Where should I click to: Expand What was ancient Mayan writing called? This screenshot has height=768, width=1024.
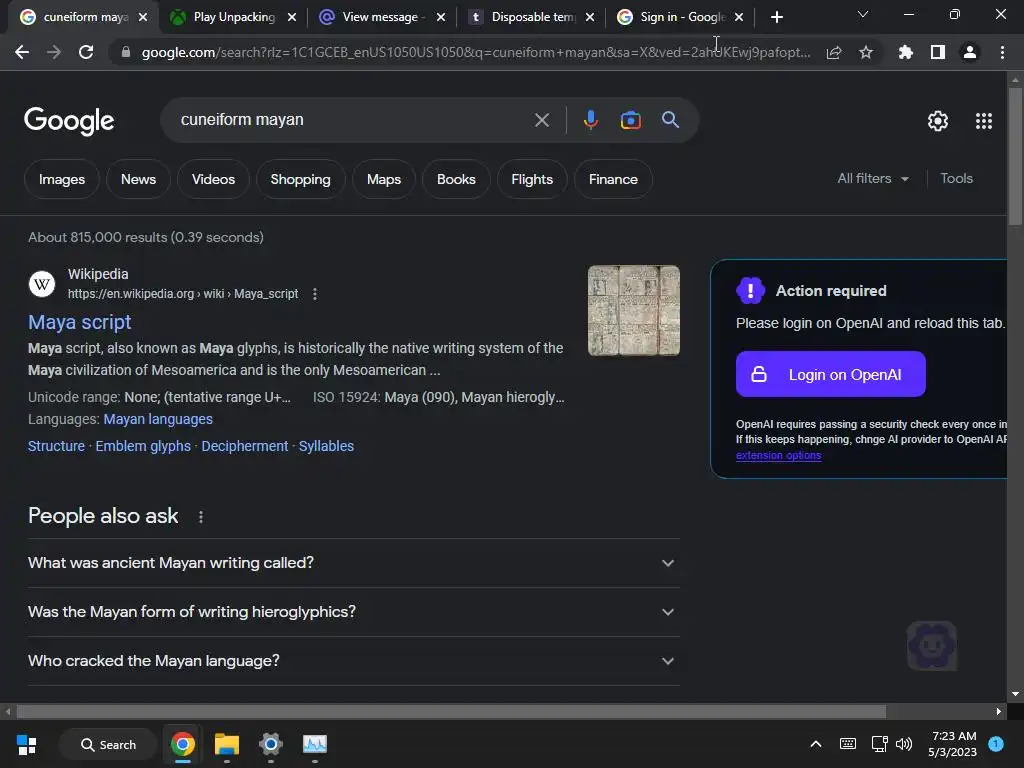354,563
